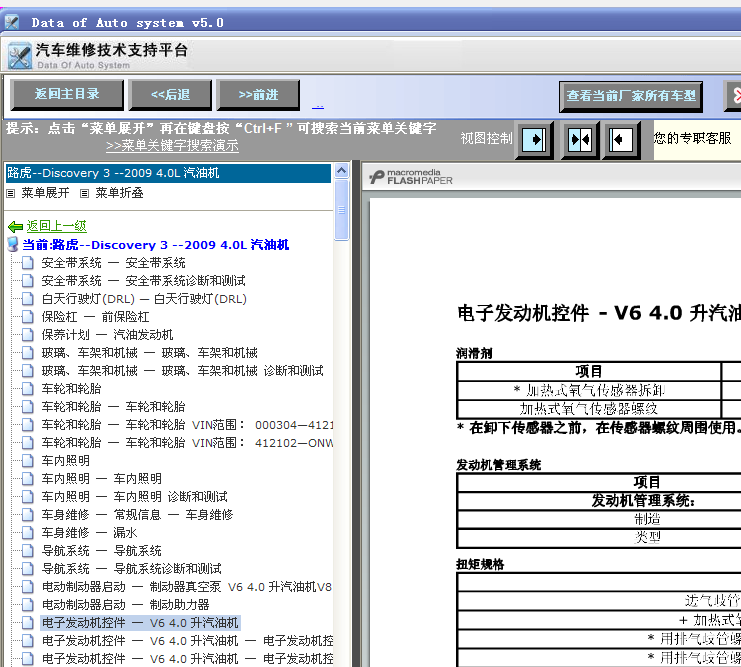Open 导航系统诊断和测试 entry

click(131, 568)
